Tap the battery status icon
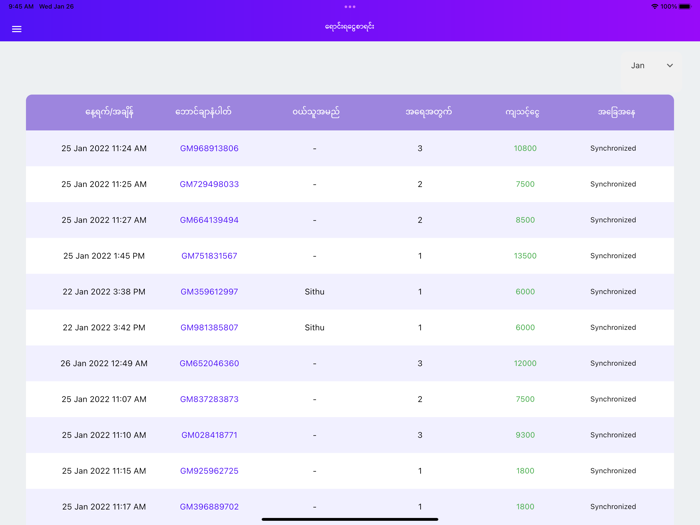This screenshot has height=525, width=700. 685,7
